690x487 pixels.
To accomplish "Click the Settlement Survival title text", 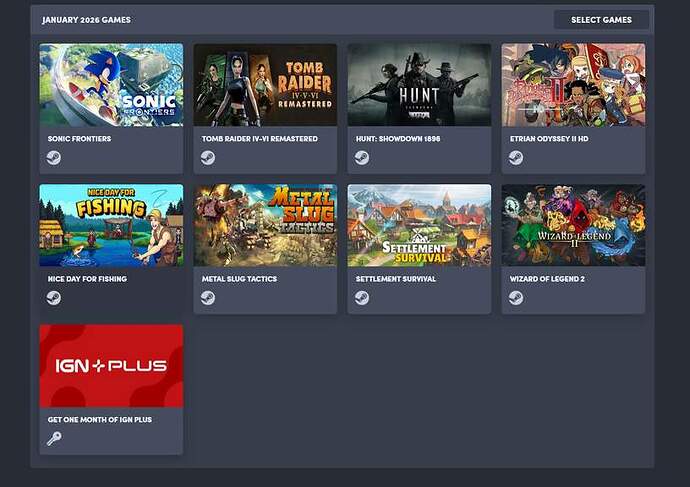I will click(x=396, y=279).
